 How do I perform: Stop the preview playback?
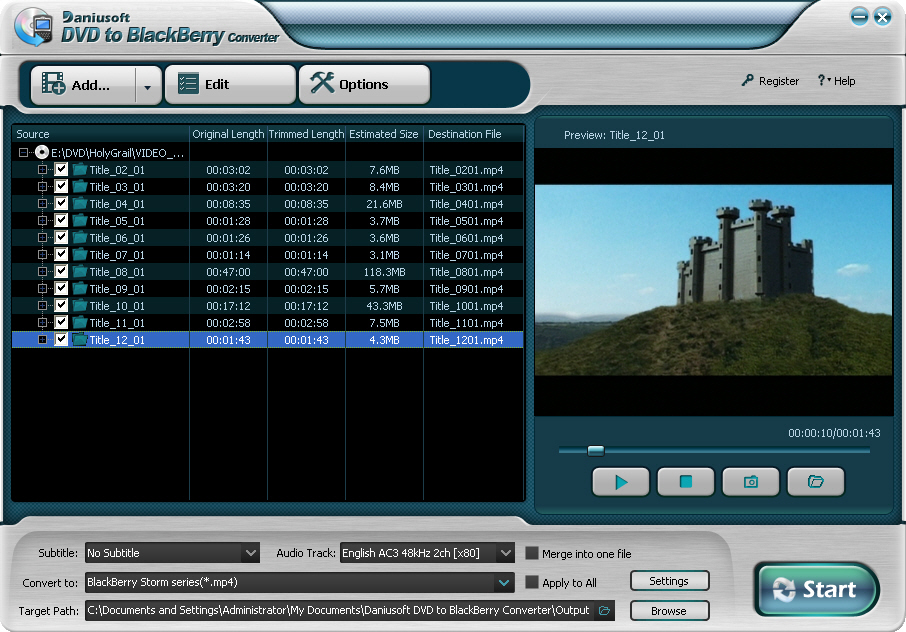tap(686, 482)
